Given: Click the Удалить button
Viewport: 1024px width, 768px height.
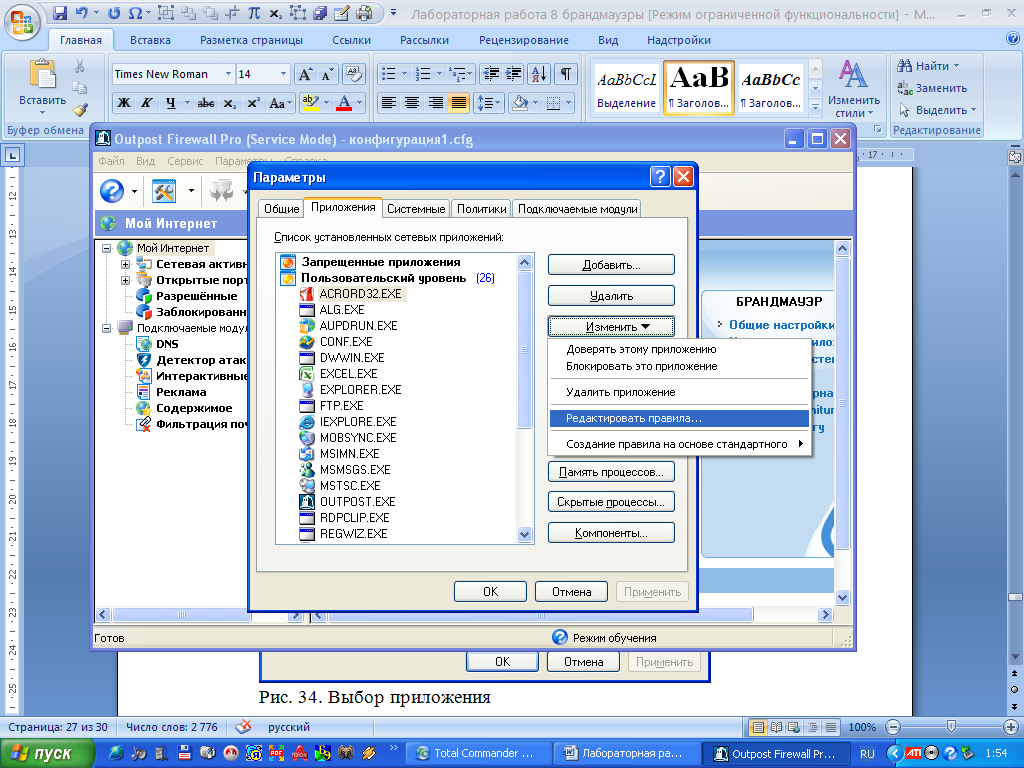Looking at the screenshot, I should tap(611, 296).
